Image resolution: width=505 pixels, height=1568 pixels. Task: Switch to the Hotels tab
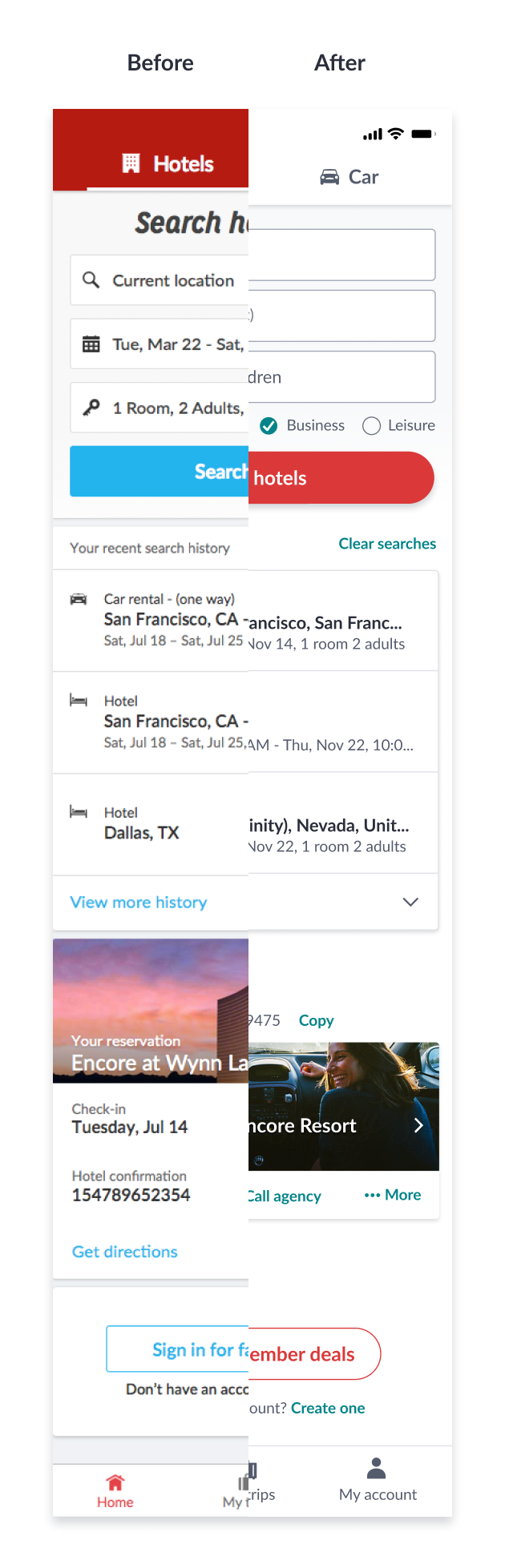click(x=168, y=163)
